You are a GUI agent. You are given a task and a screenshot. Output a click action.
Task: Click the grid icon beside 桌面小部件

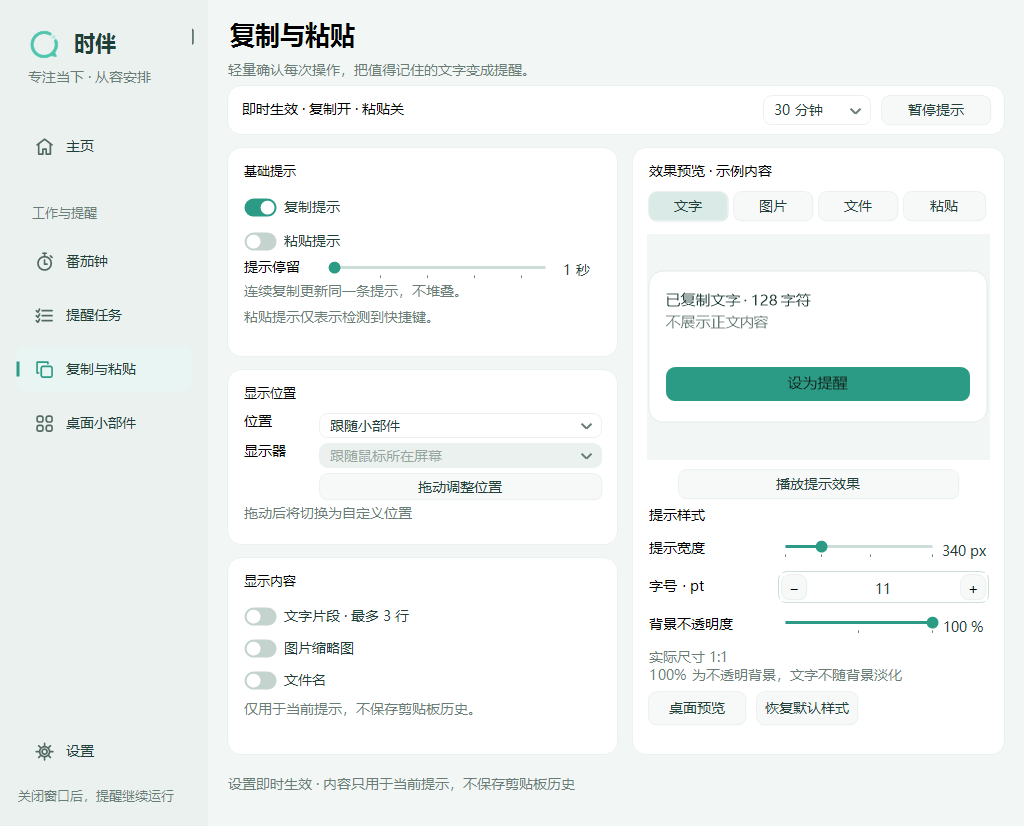tap(44, 424)
